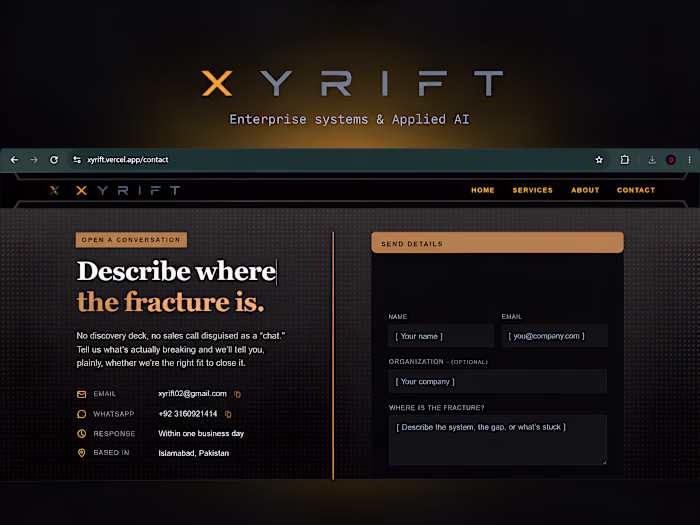The width and height of the screenshot is (700, 525).
Task: Bookmark this page with the star icon
Action: [x=599, y=160]
